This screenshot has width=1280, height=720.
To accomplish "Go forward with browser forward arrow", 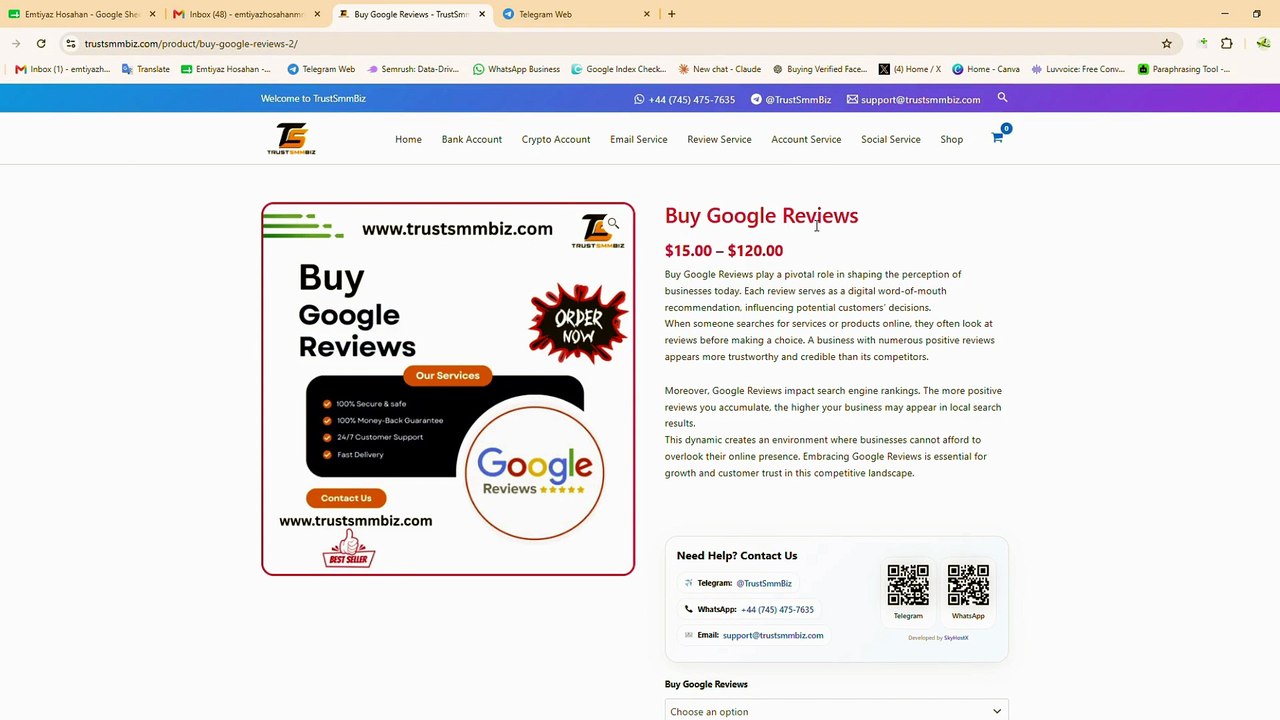I will coord(16,44).
